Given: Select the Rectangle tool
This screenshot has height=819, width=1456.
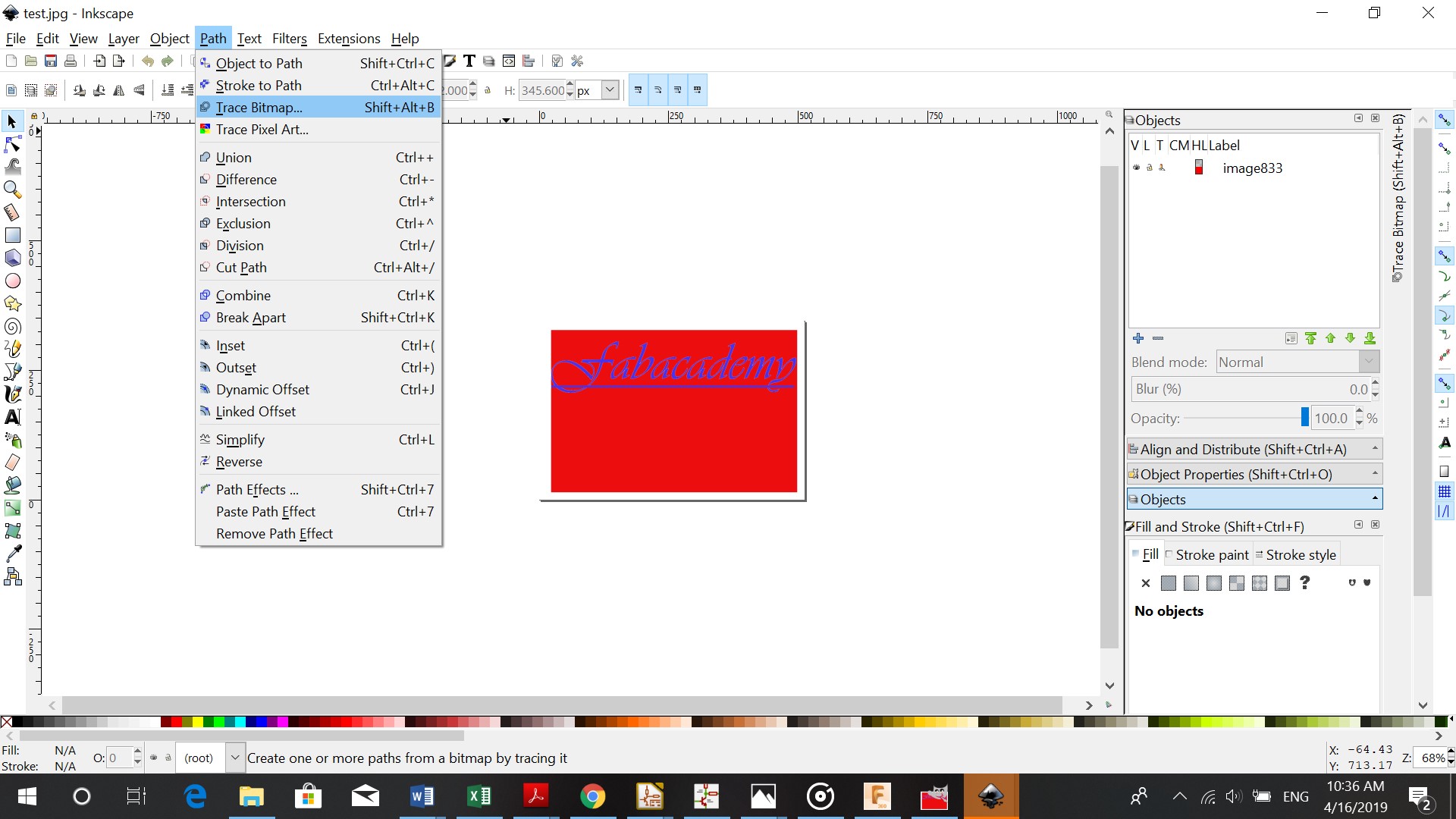Looking at the screenshot, I should [x=13, y=235].
